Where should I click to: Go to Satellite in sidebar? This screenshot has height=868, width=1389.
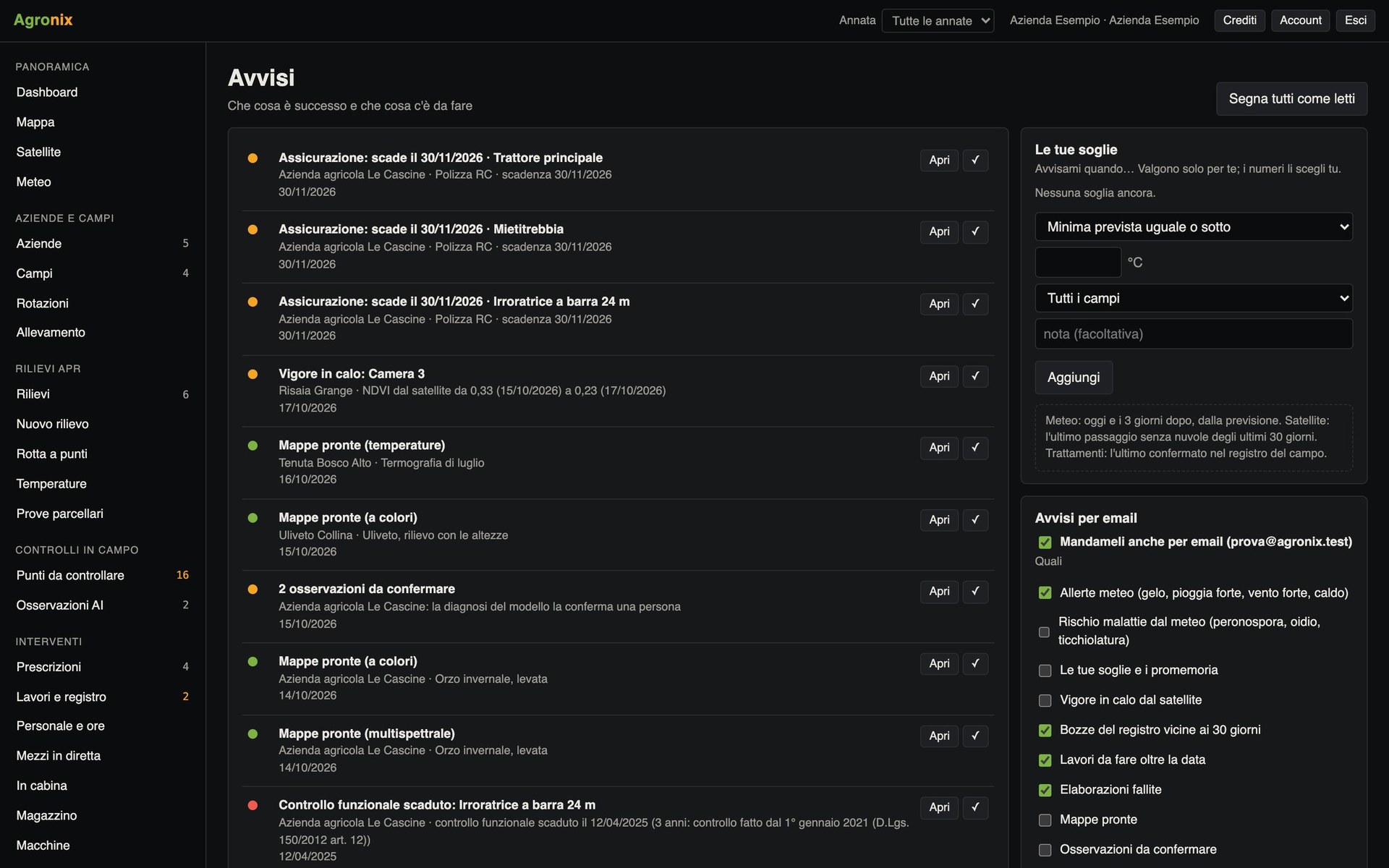click(103, 152)
